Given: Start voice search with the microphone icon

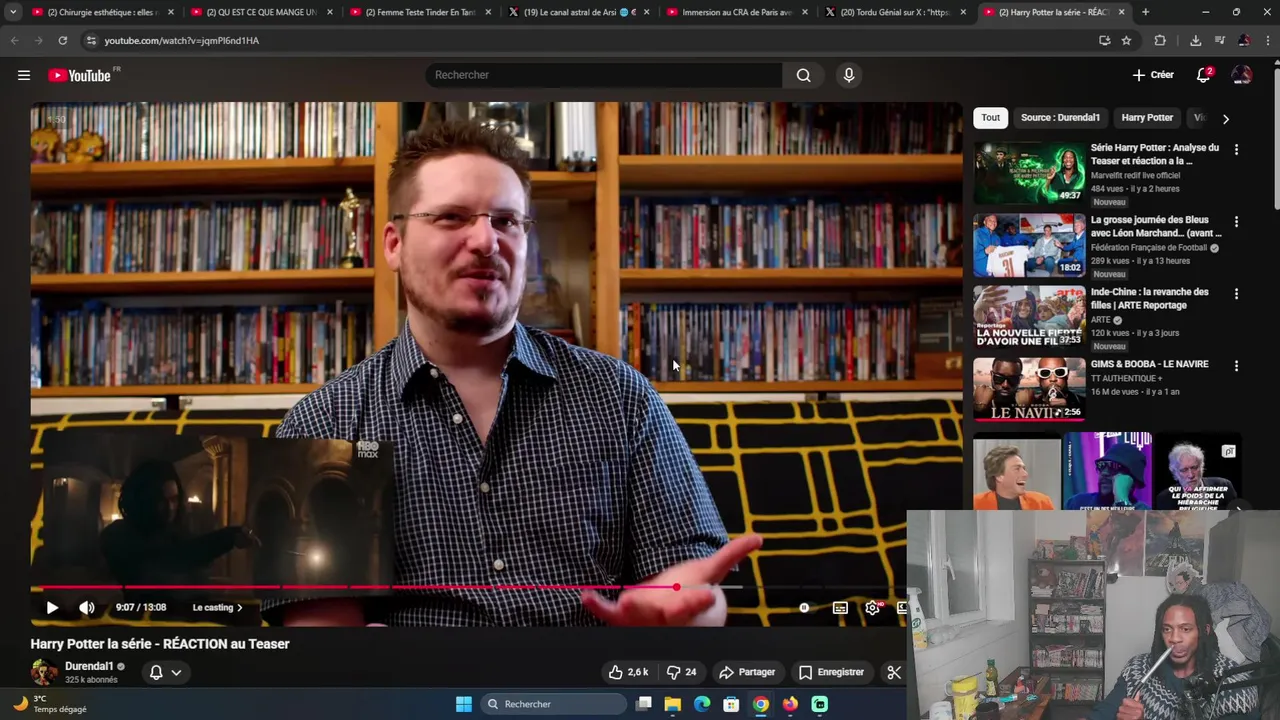Looking at the screenshot, I should [x=849, y=75].
